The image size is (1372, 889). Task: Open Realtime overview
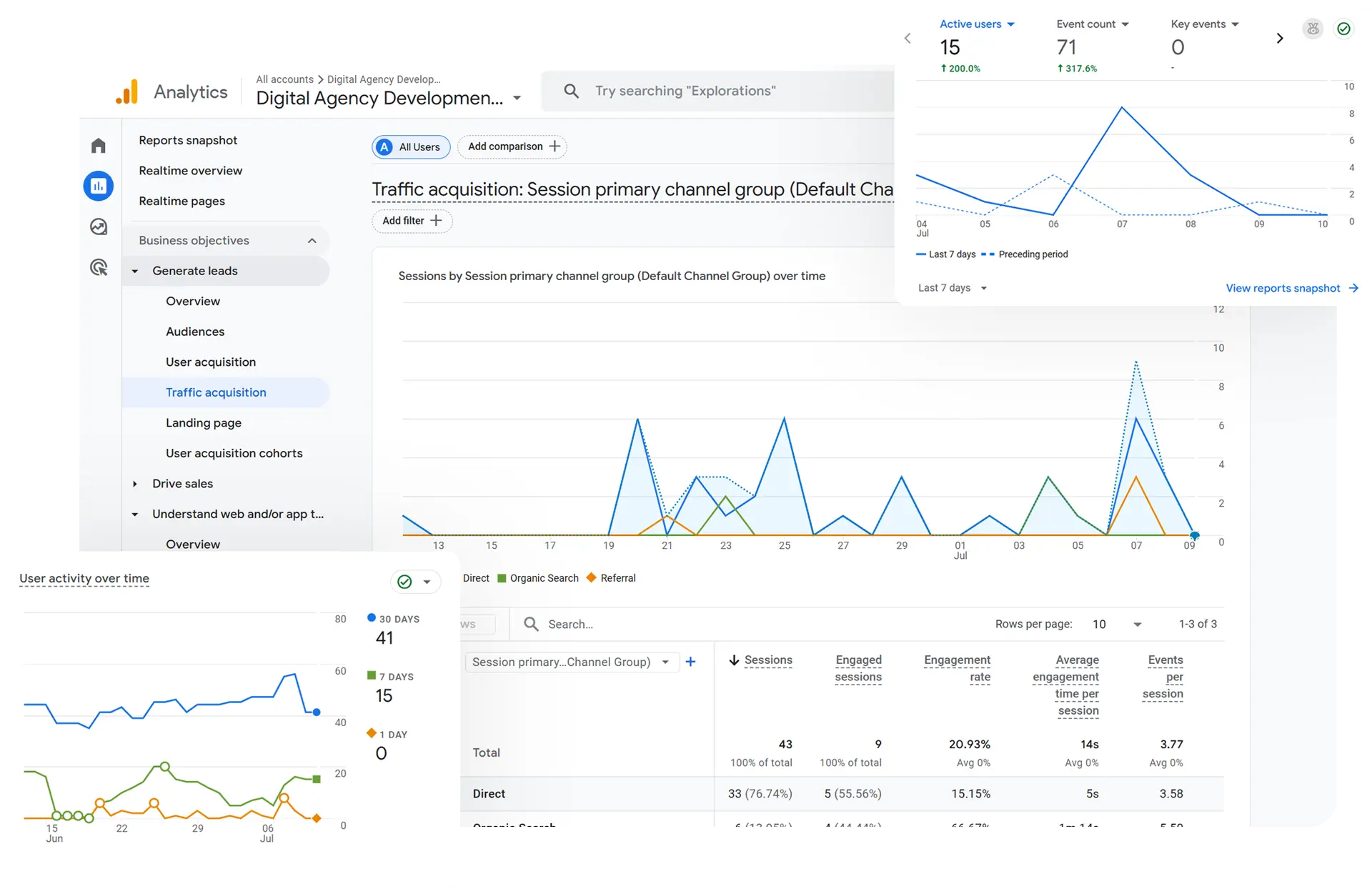190,171
